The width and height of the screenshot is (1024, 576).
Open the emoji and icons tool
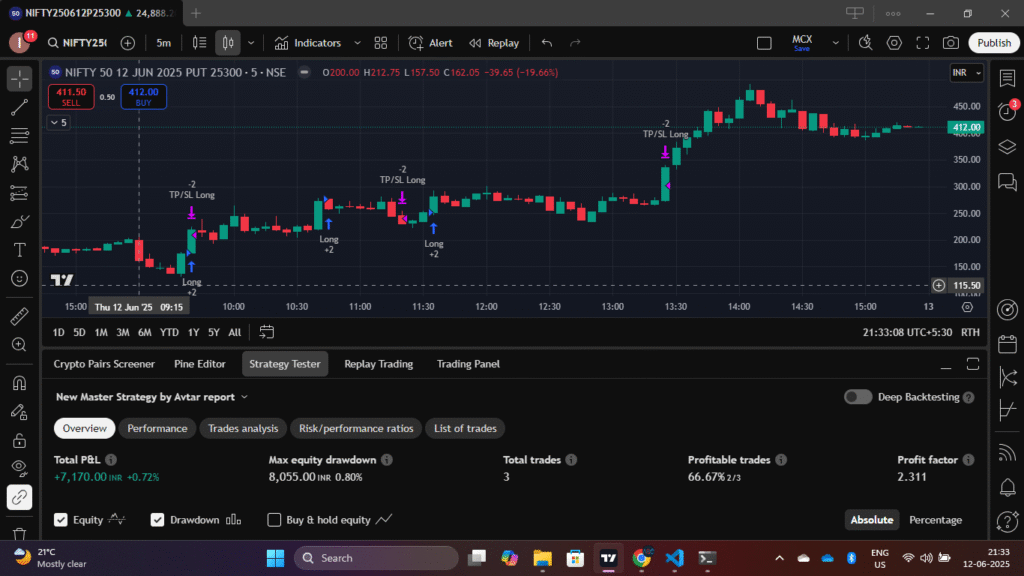(x=20, y=279)
